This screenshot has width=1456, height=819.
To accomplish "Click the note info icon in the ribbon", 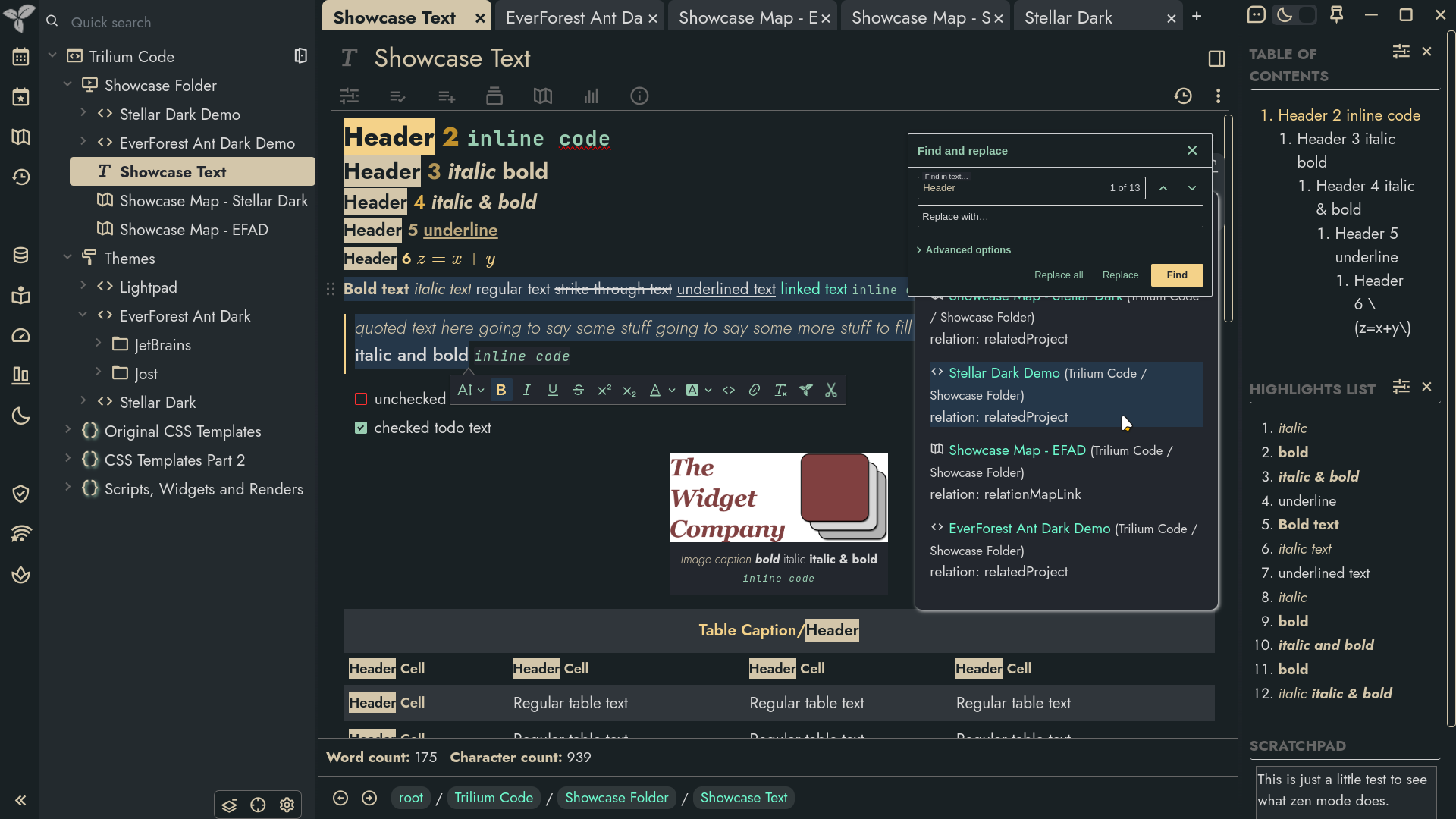I will pyautogui.click(x=639, y=96).
